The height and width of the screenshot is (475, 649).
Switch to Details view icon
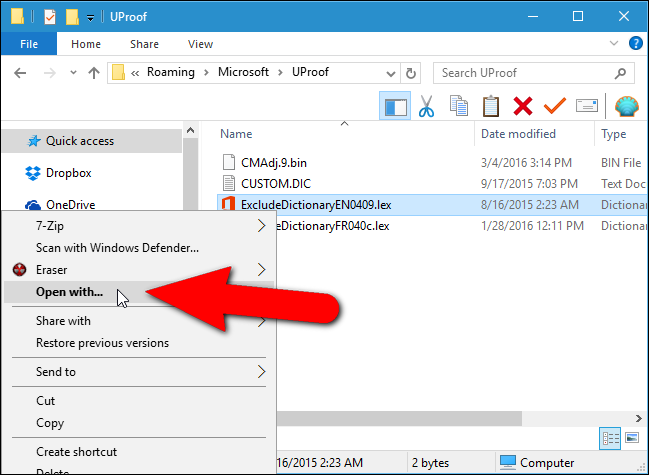pyautogui.click(x=610, y=438)
